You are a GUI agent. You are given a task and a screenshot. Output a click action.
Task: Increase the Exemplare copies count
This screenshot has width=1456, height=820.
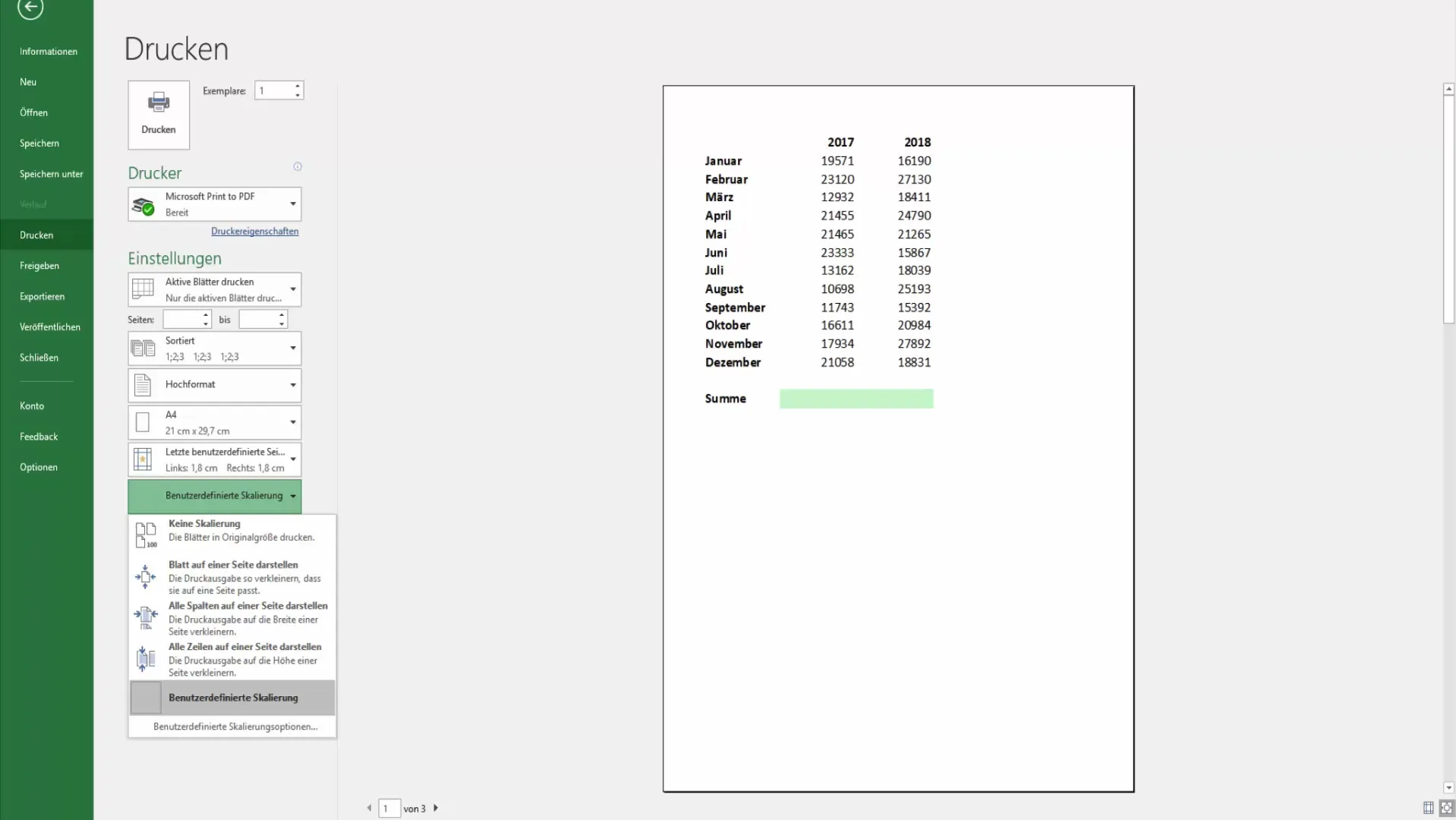point(298,87)
